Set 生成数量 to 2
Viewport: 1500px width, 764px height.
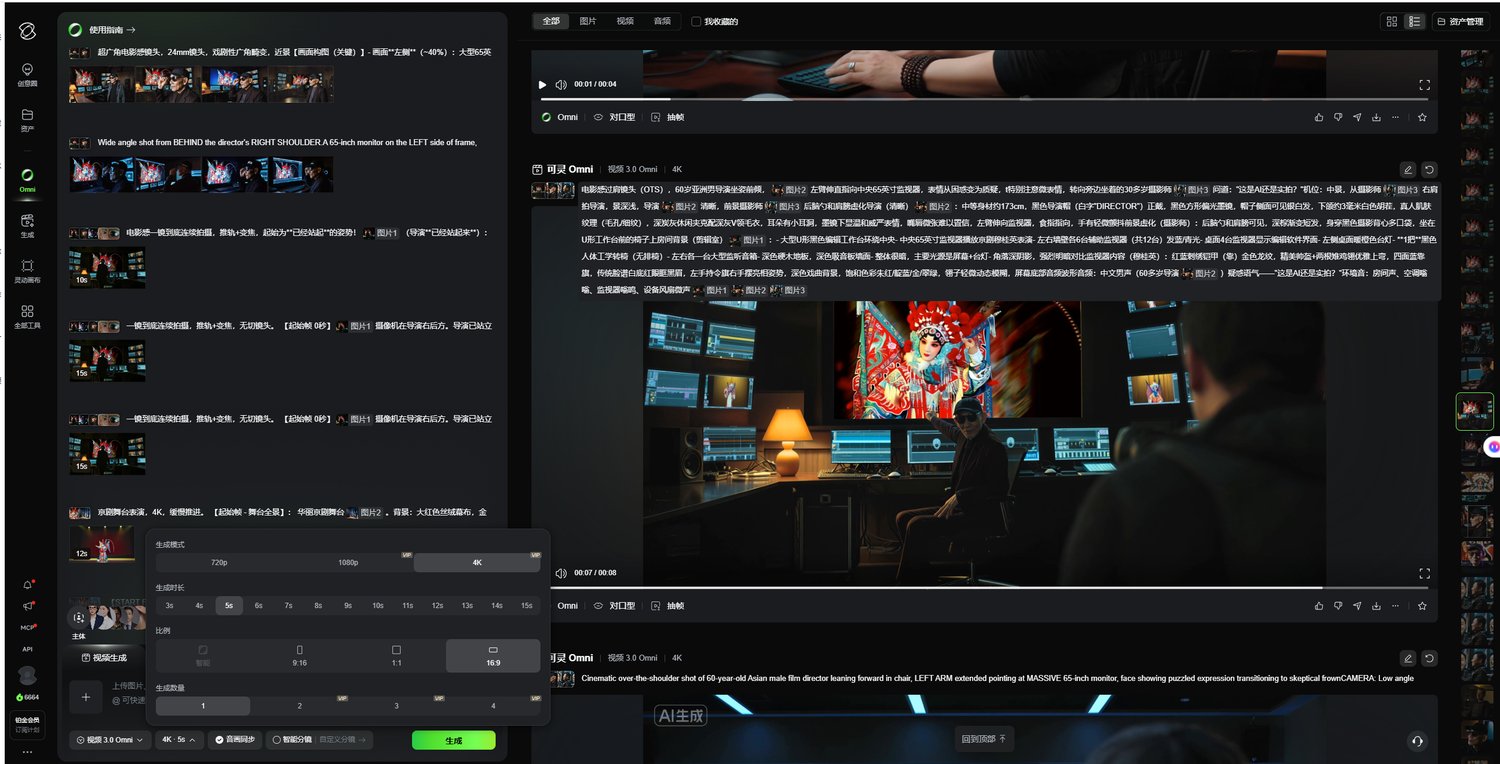click(299, 706)
